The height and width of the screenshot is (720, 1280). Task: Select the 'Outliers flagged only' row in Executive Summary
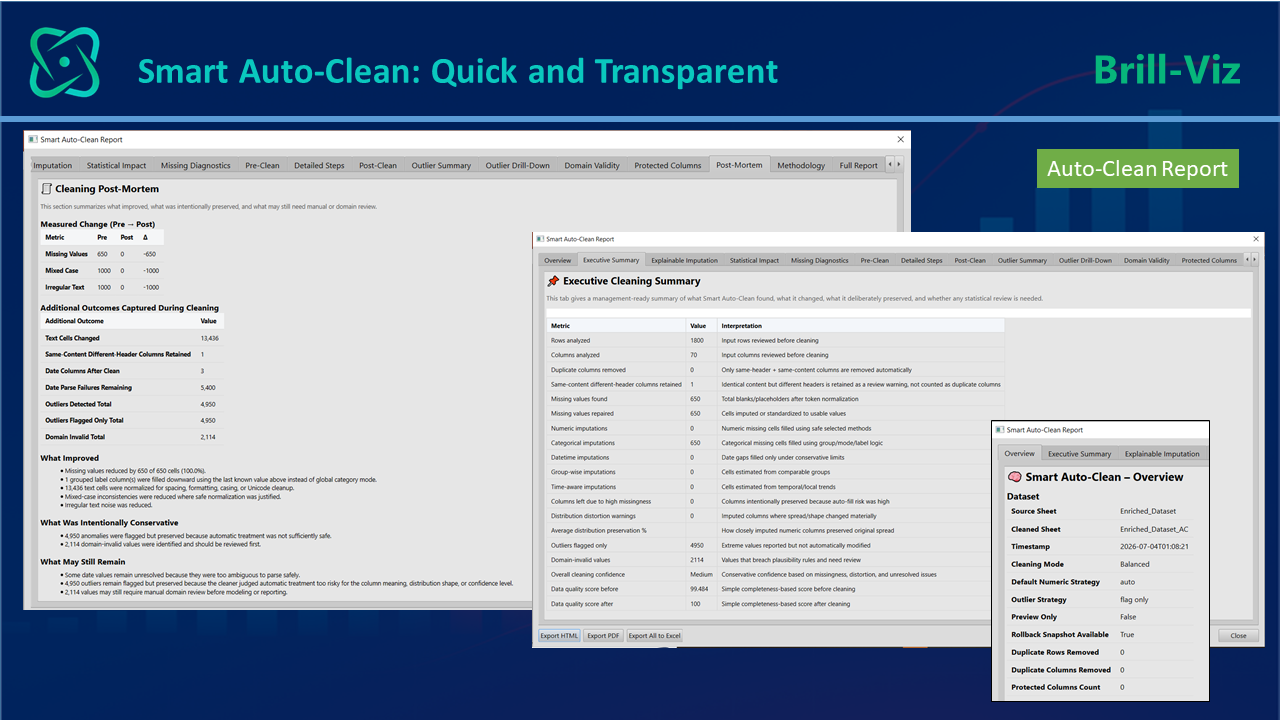(775, 546)
